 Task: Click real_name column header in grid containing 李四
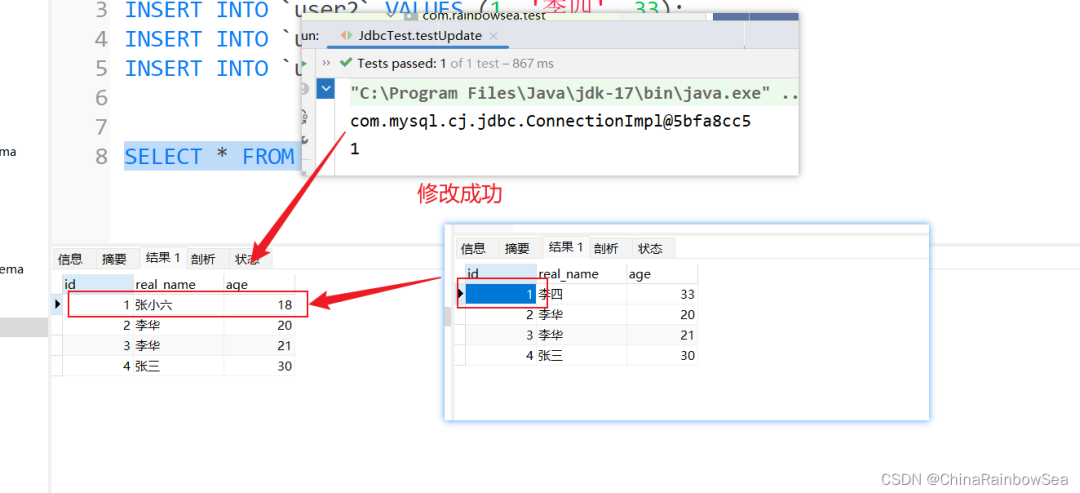582,273
